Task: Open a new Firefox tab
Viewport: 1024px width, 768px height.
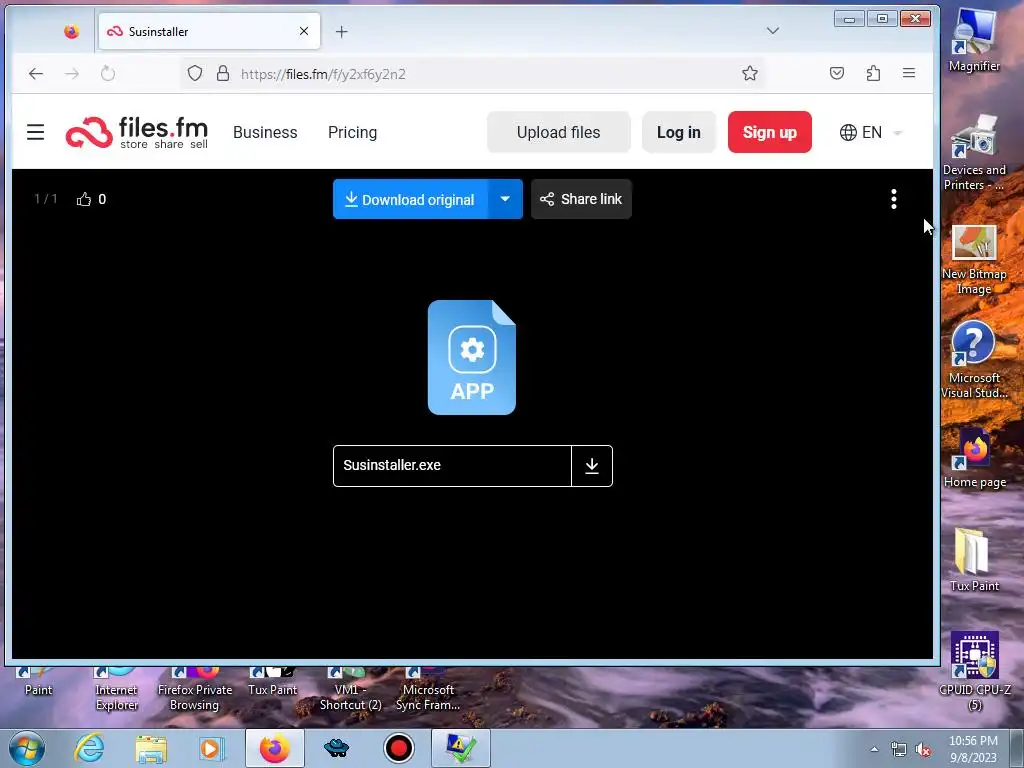Action: coord(342,31)
